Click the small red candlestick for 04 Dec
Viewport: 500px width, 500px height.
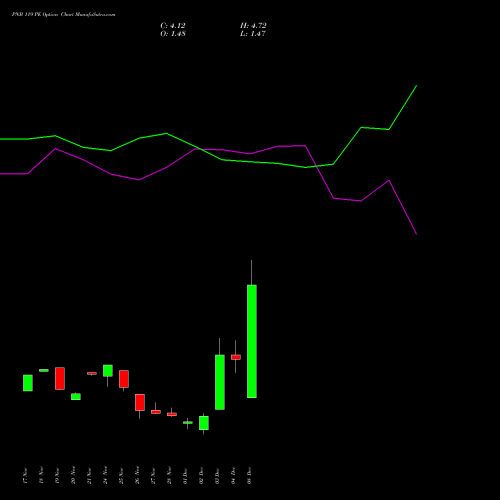pos(236,357)
